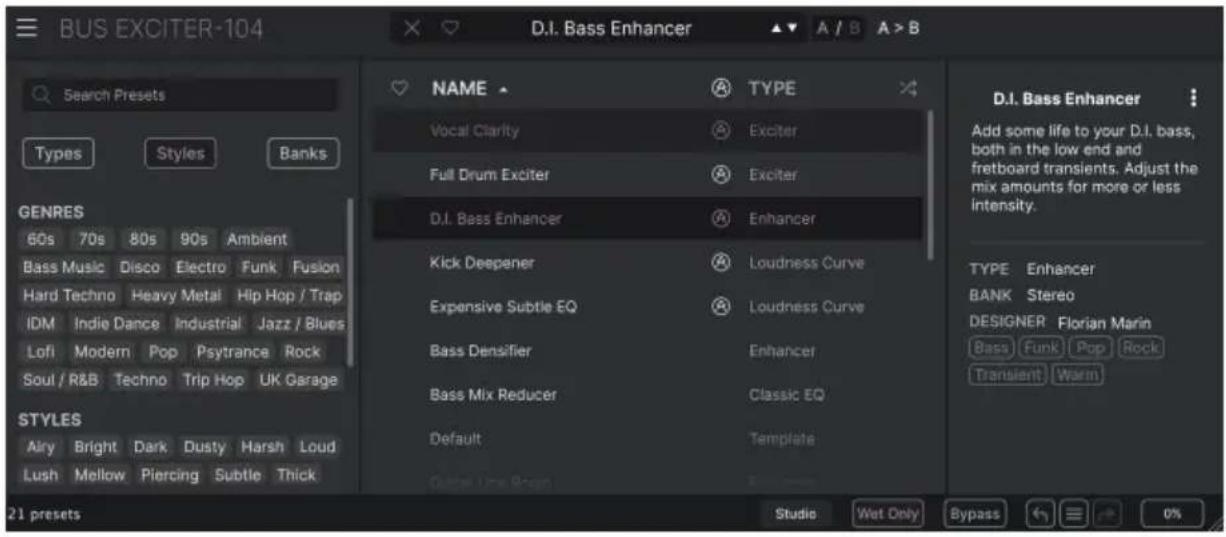This screenshot has width=1226, height=537.
Task: Filter by the UK Garage genre tag
Action: pos(299,380)
